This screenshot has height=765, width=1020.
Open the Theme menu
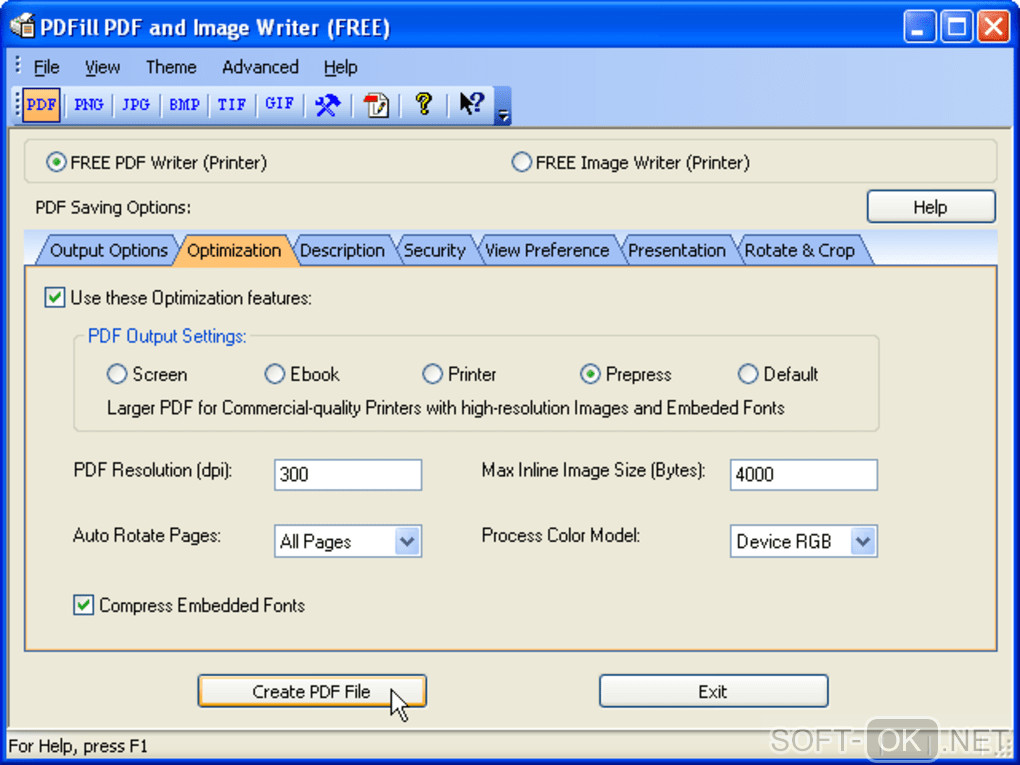point(171,67)
